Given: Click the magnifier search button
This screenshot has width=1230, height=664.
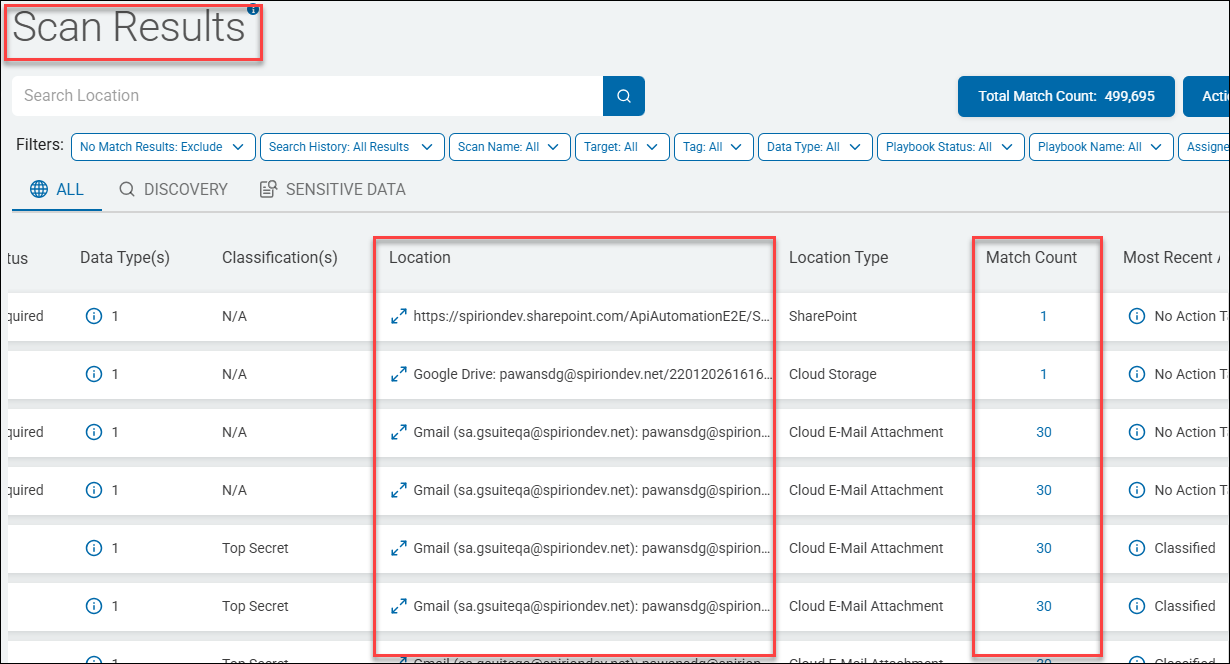Looking at the screenshot, I should click(624, 96).
